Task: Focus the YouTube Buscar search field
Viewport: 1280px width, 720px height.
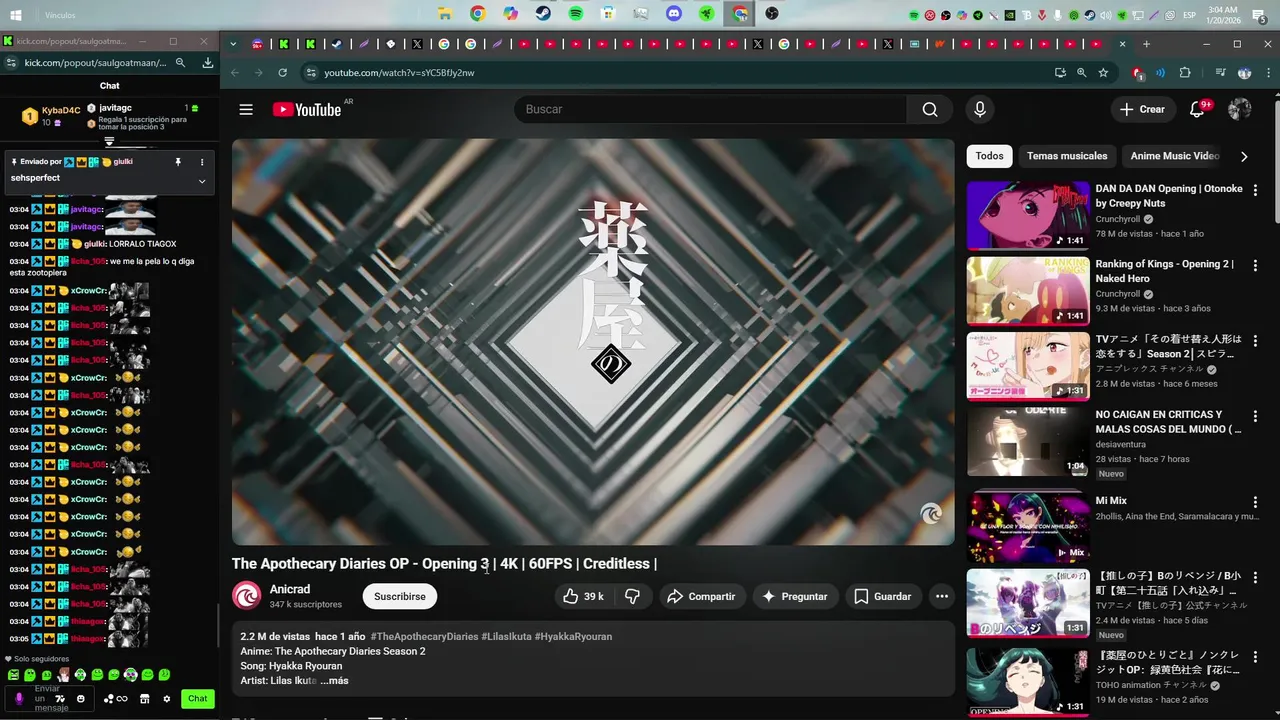Action: pyautogui.click(x=710, y=109)
